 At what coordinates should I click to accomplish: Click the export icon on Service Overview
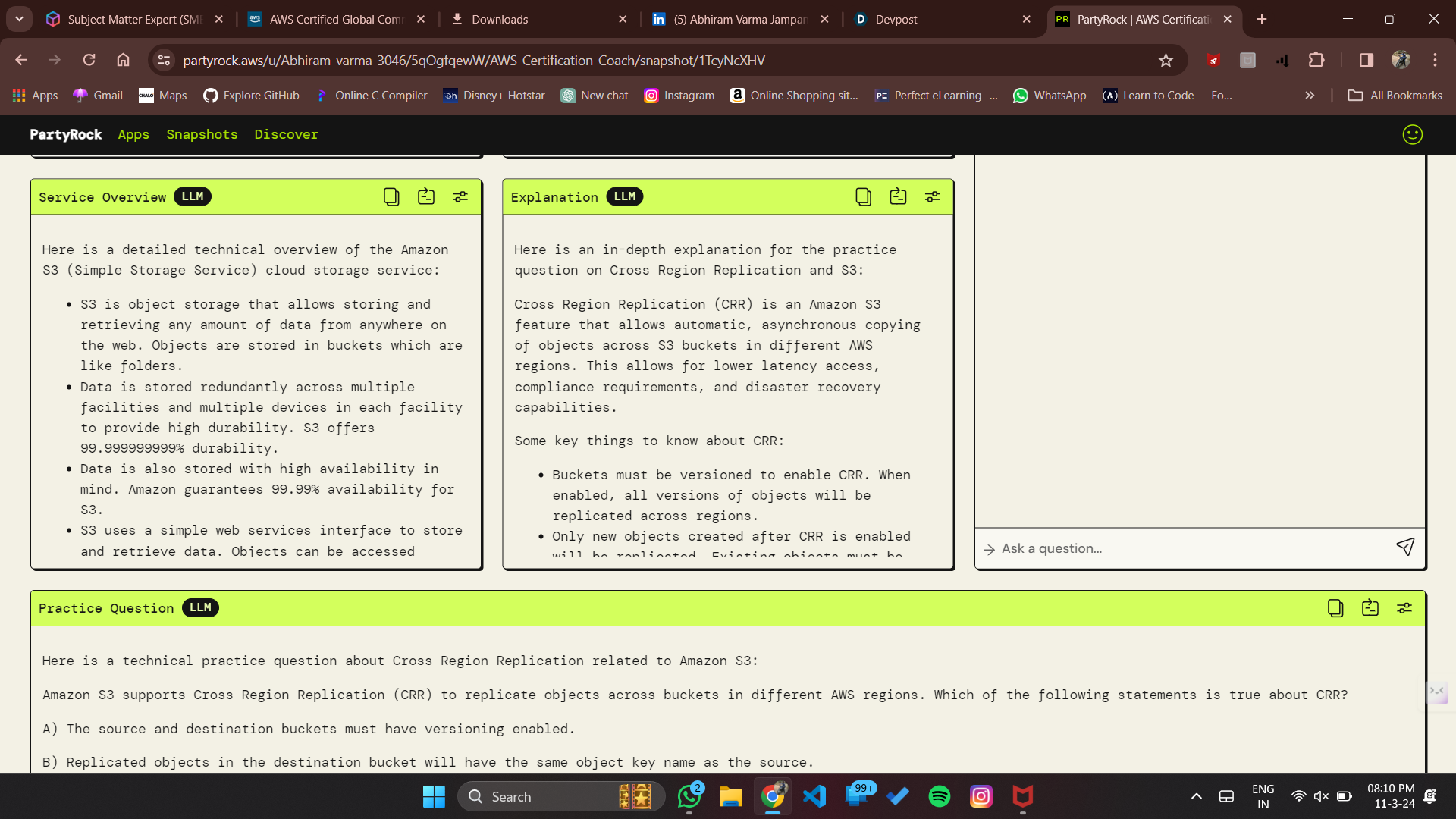coord(426,197)
